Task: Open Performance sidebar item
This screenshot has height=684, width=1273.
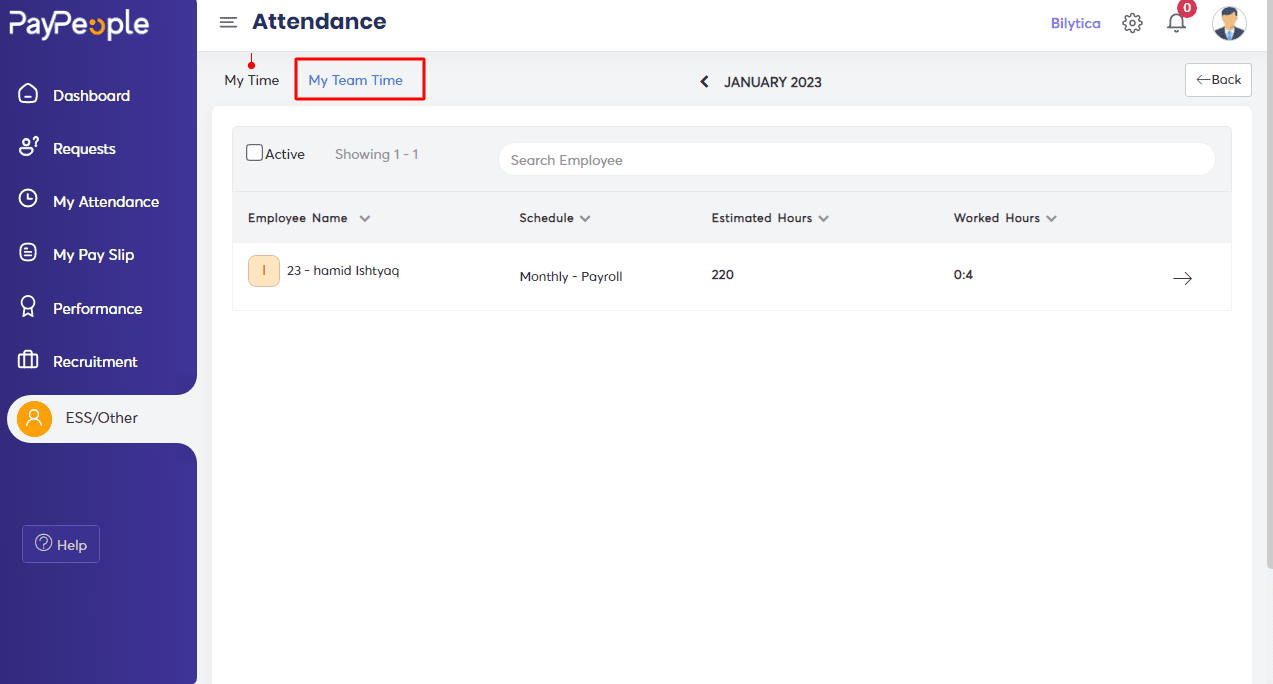Action: 97,309
